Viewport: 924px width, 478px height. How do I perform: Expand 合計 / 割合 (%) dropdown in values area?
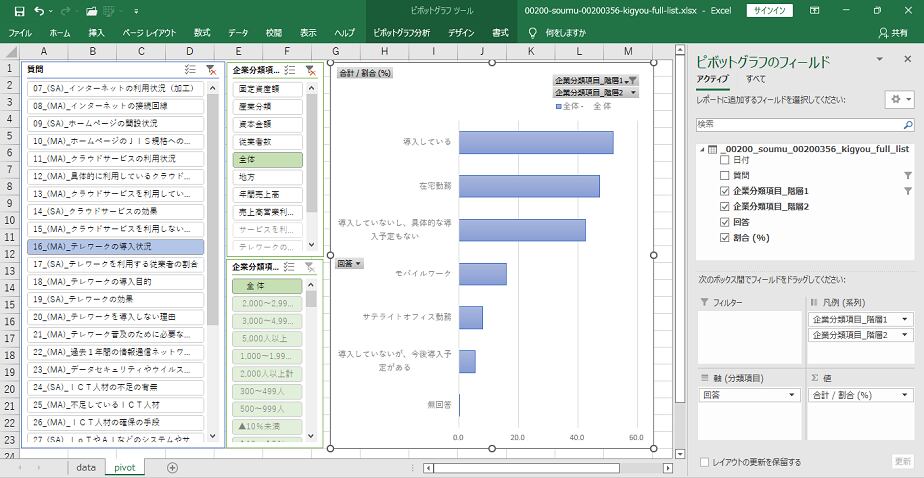(905, 395)
